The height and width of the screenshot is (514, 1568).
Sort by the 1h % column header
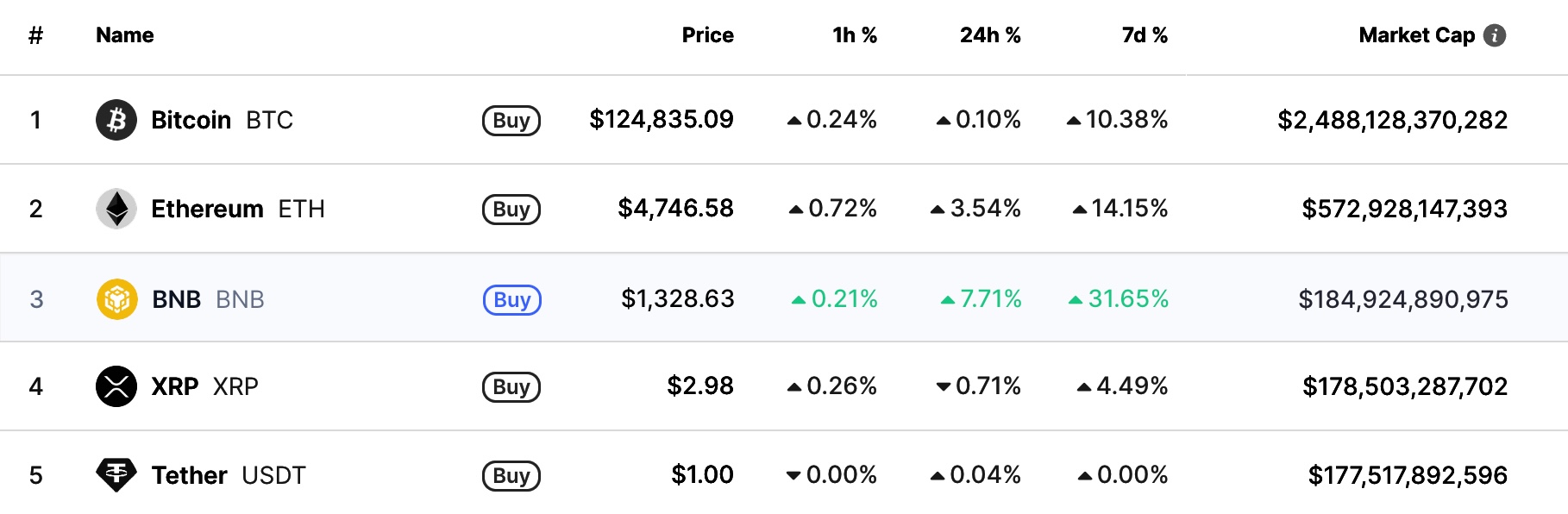(x=854, y=35)
